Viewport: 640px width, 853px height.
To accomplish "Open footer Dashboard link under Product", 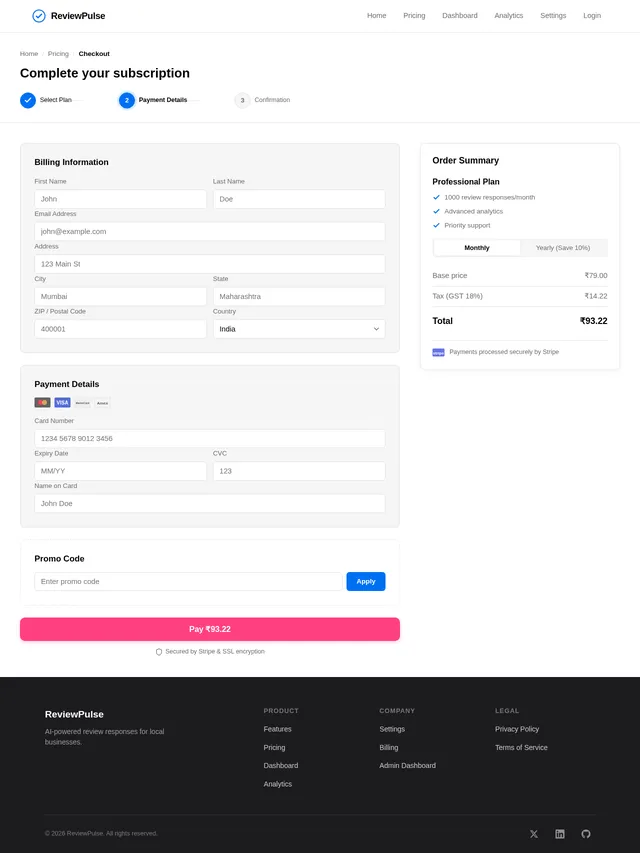I will click(x=281, y=765).
